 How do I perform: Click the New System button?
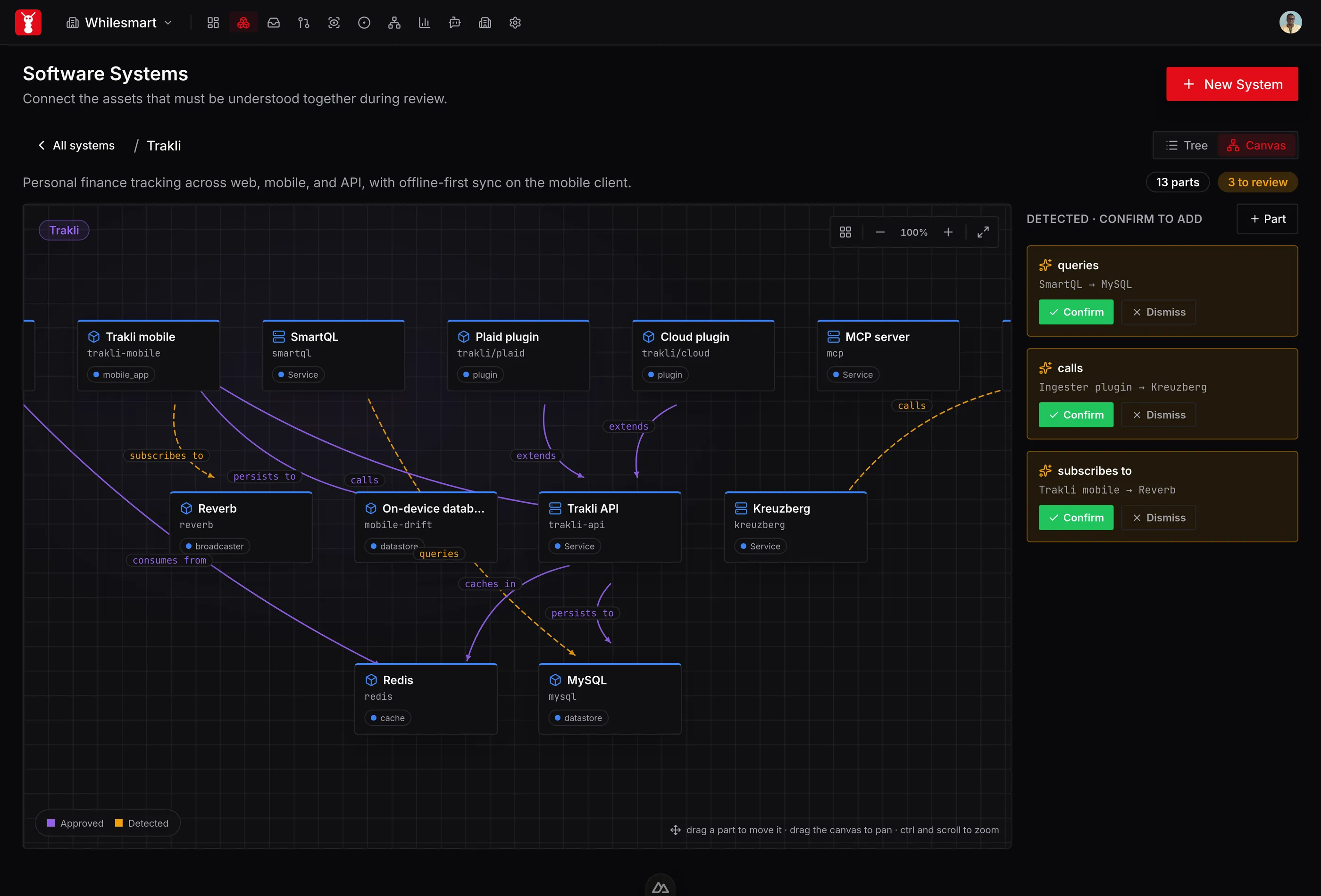pyautogui.click(x=1232, y=84)
